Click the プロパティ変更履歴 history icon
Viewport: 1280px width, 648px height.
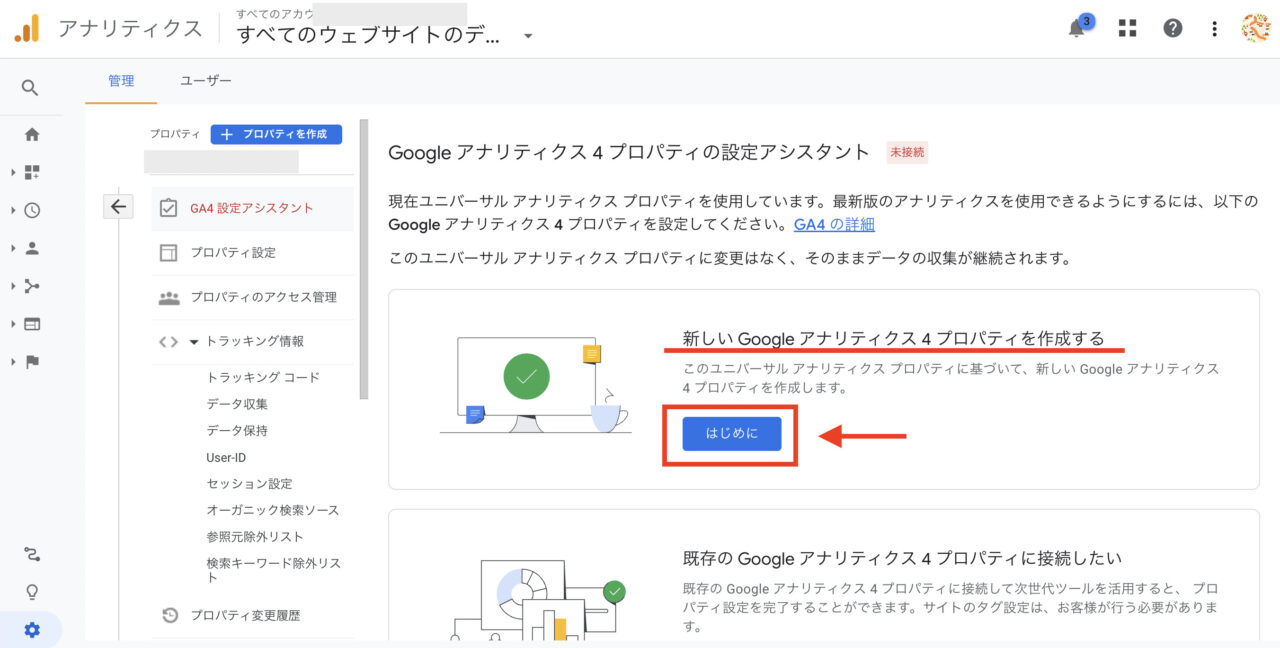pos(169,615)
